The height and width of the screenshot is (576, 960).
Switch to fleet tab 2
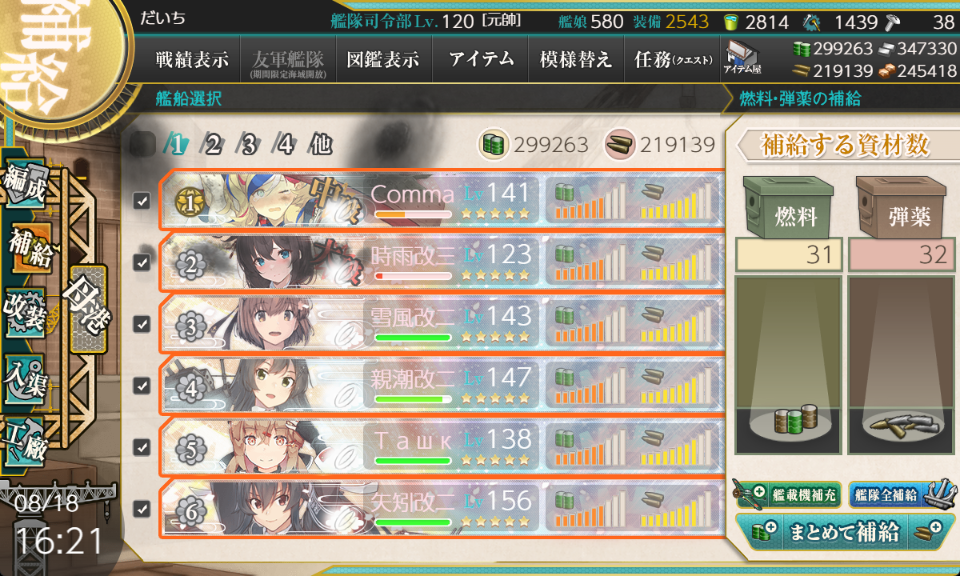coord(212,144)
